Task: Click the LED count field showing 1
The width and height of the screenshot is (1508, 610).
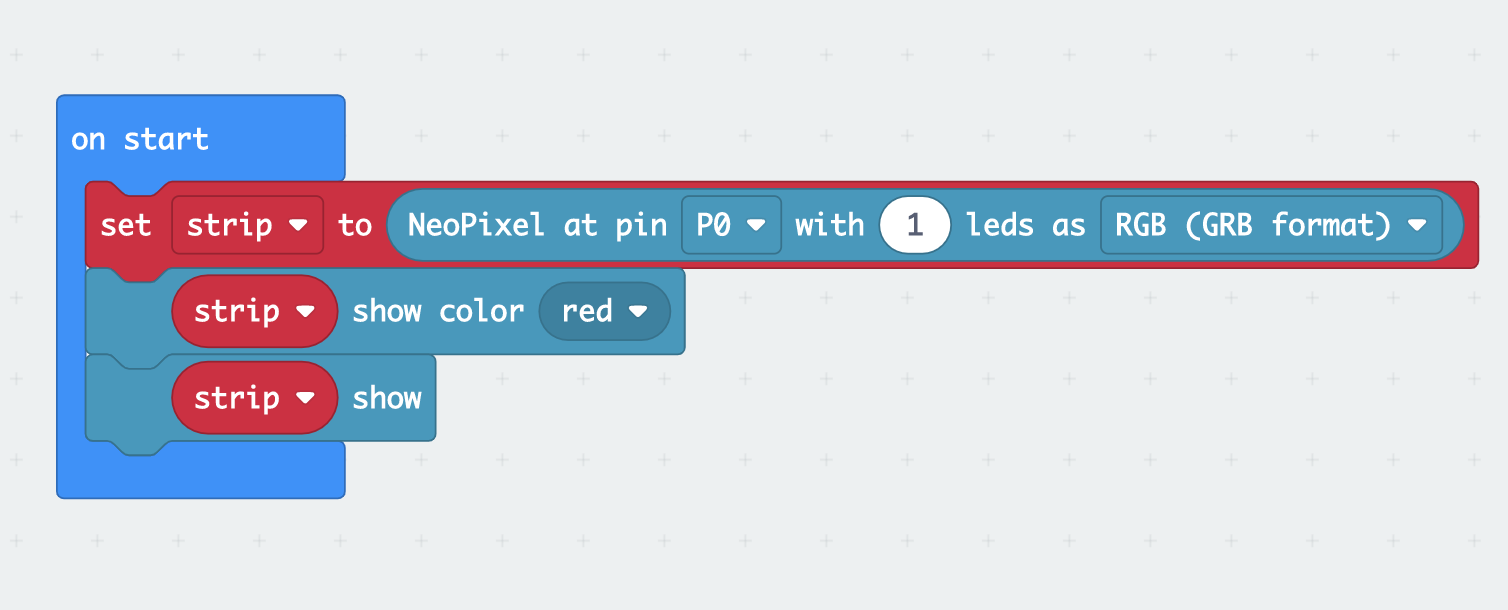Action: [x=914, y=225]
